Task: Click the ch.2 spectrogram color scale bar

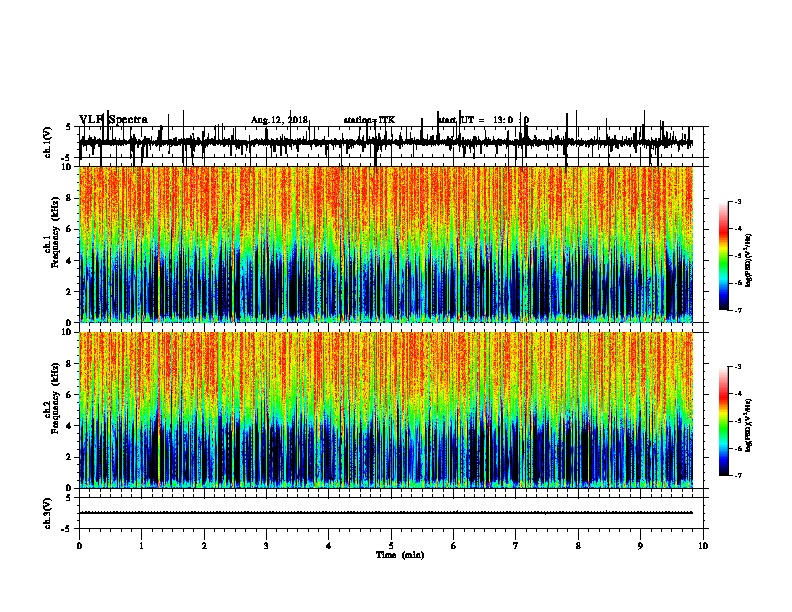Action: (724, 421)
